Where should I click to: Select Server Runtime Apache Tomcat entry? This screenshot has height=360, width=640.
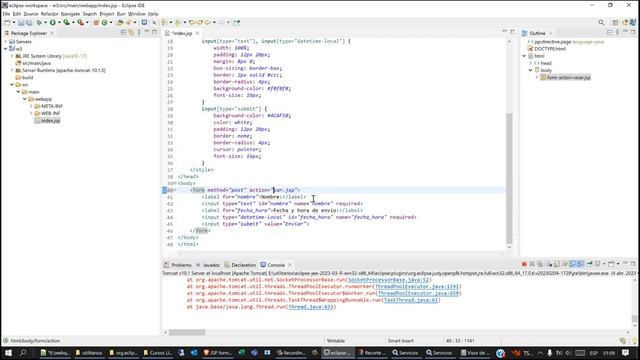click(x=60, y=70)
